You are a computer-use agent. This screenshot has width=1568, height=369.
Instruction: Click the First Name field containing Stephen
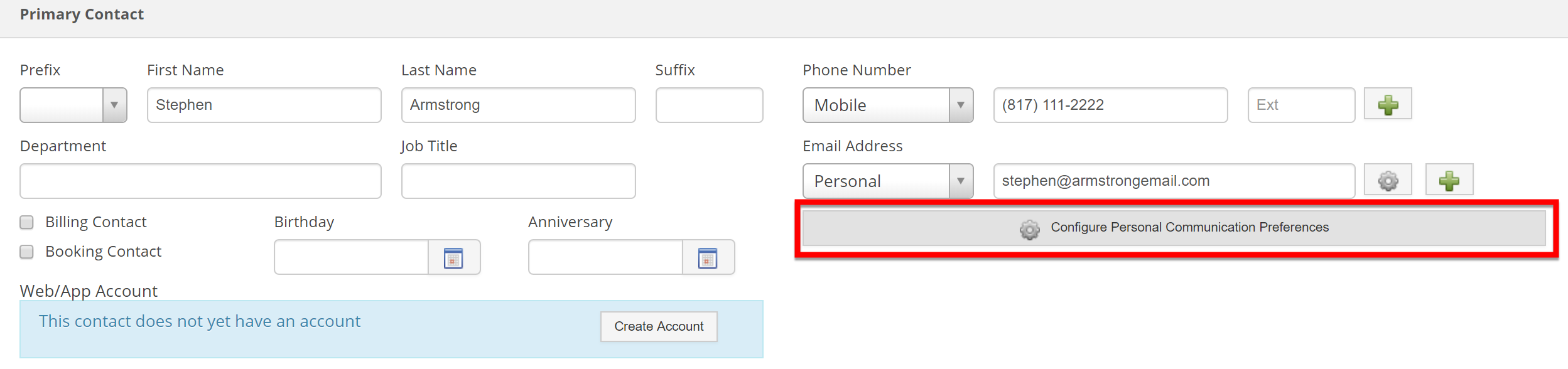click(264, 105)
